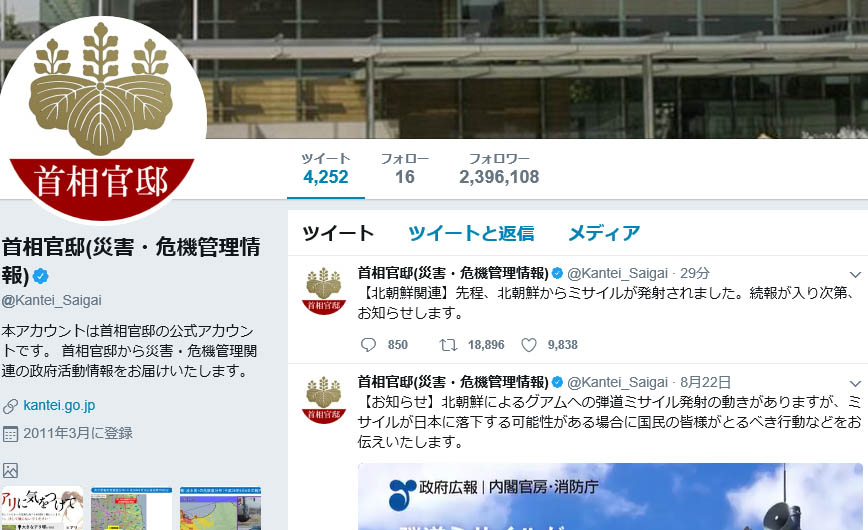Image resolution: width=868 pixels, height=530 pixels.
Task: Switch to the ツイートと返信 tab
Action: [472, 233]
